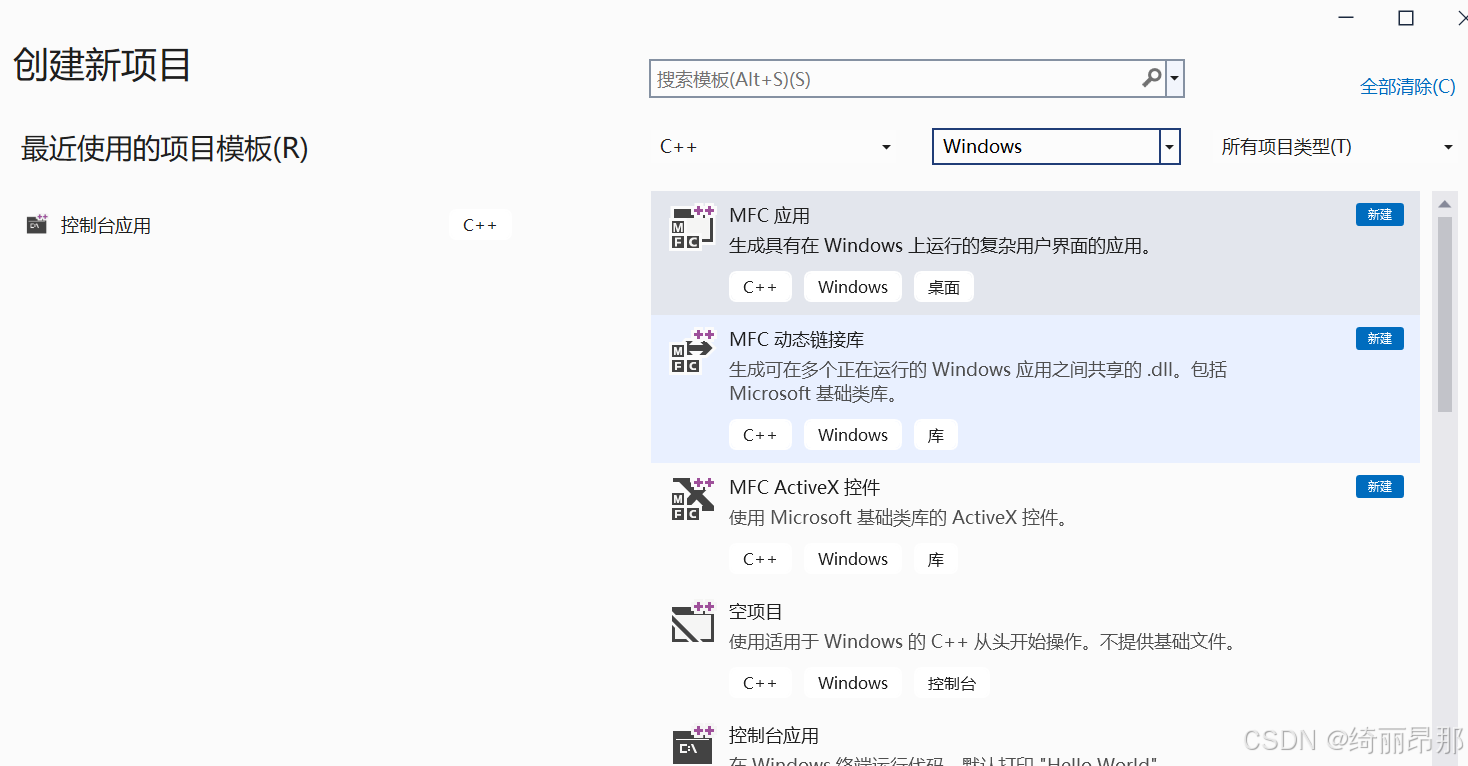Image resolution: width=1468 pixels, height=766 pixels.
Task: Select the MFC ActiveX 控件 template title
Action: 805,487
